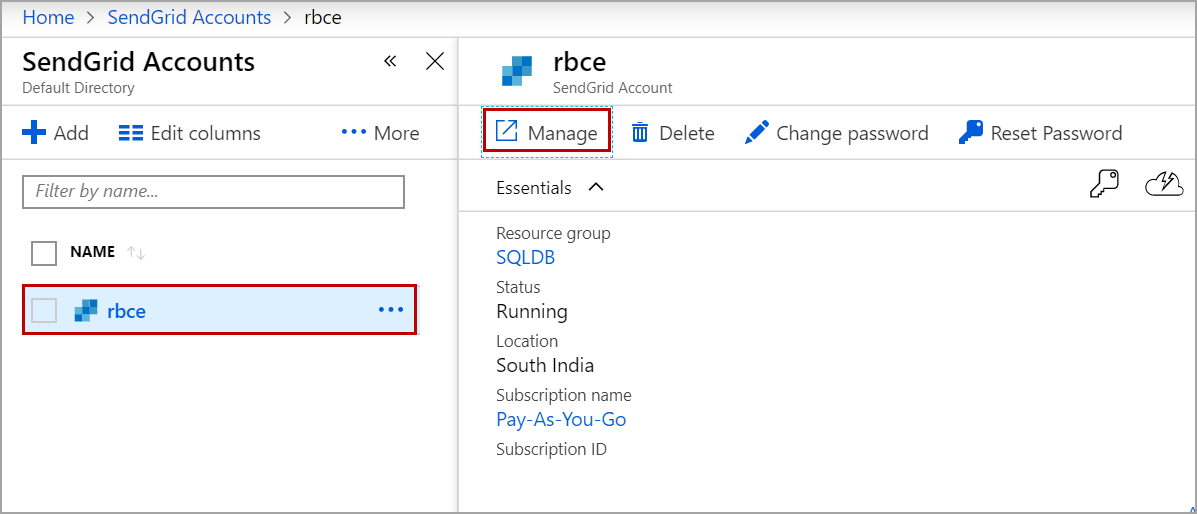Open Edit columns list icon

(131, 133)
